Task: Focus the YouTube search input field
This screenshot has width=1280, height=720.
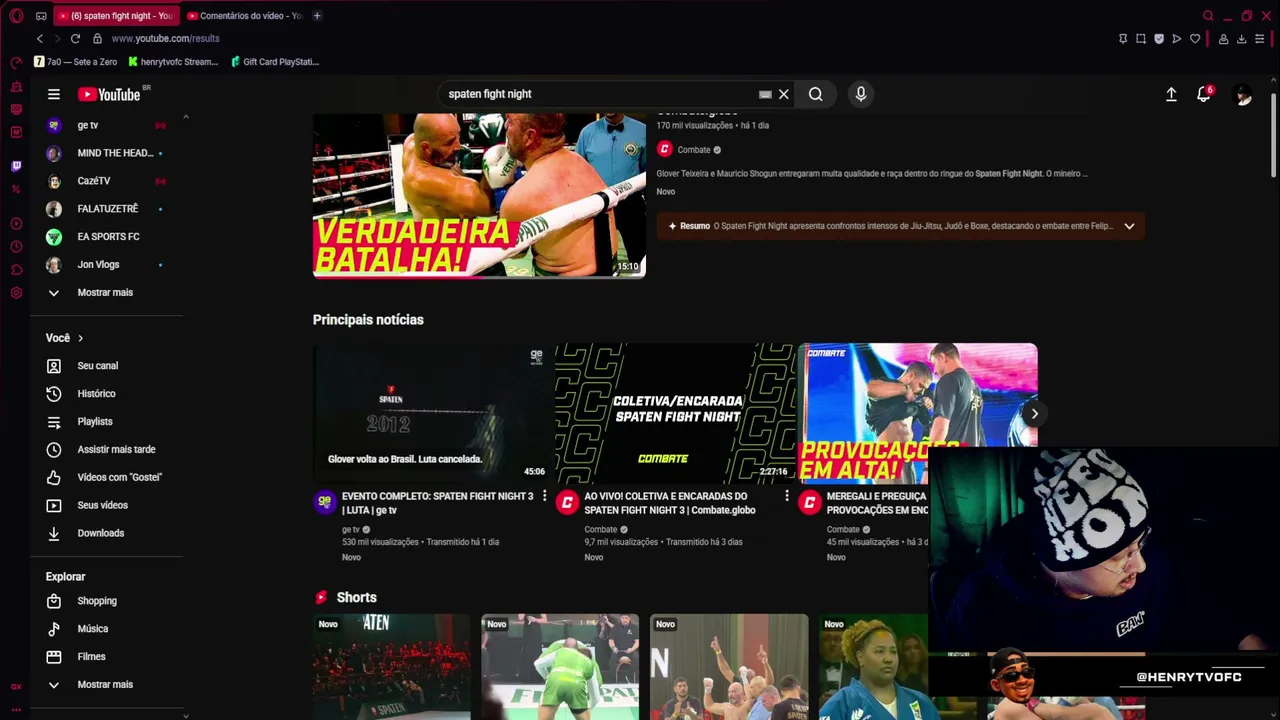Action: point(600,94)
